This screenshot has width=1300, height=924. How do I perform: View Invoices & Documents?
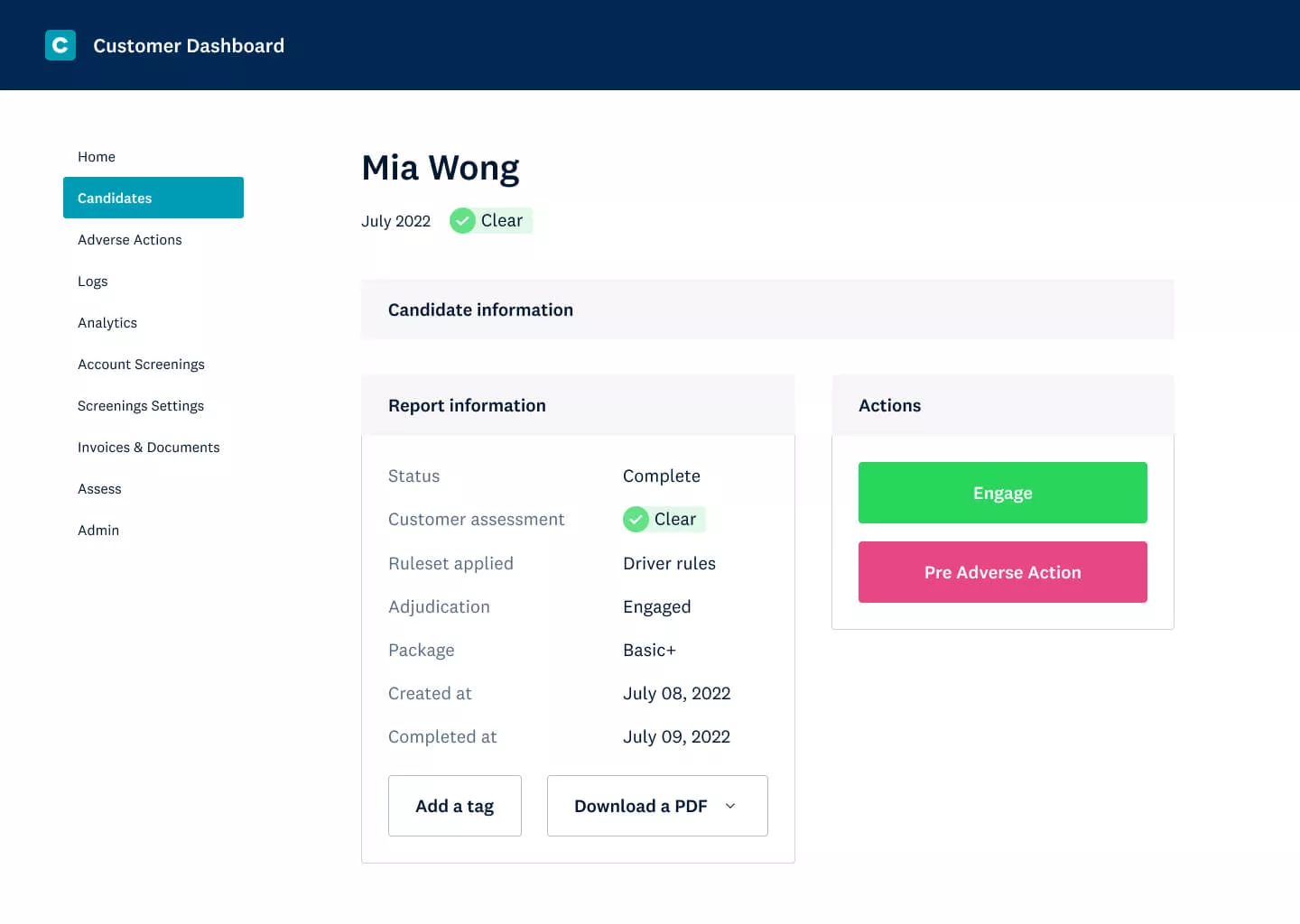[148, 447]
